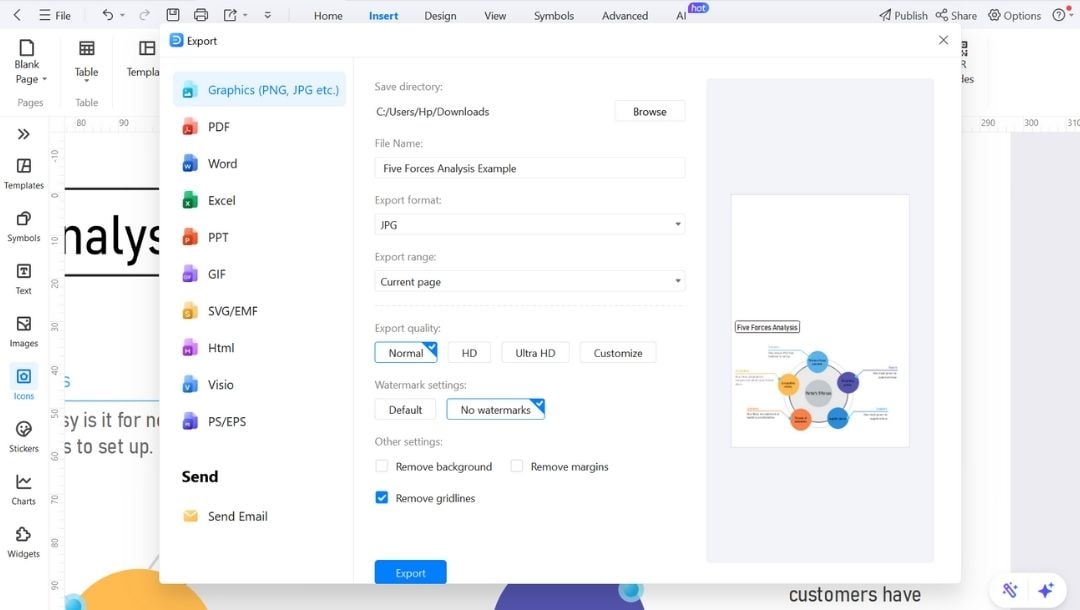The width and height of the screenshot is (1080, 610).
Task: Open the Options settings
Action: [x=1015, y=15]
